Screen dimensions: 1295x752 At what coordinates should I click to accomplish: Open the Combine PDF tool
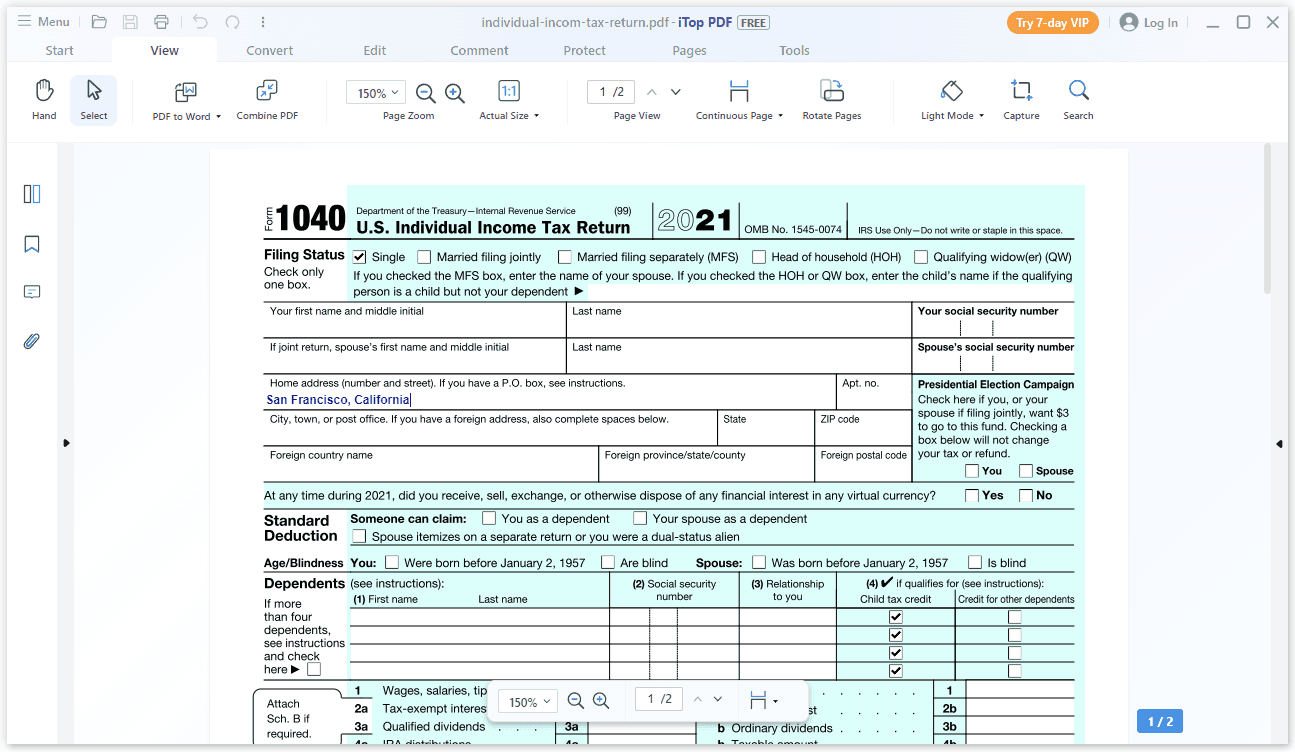(266, 99)
